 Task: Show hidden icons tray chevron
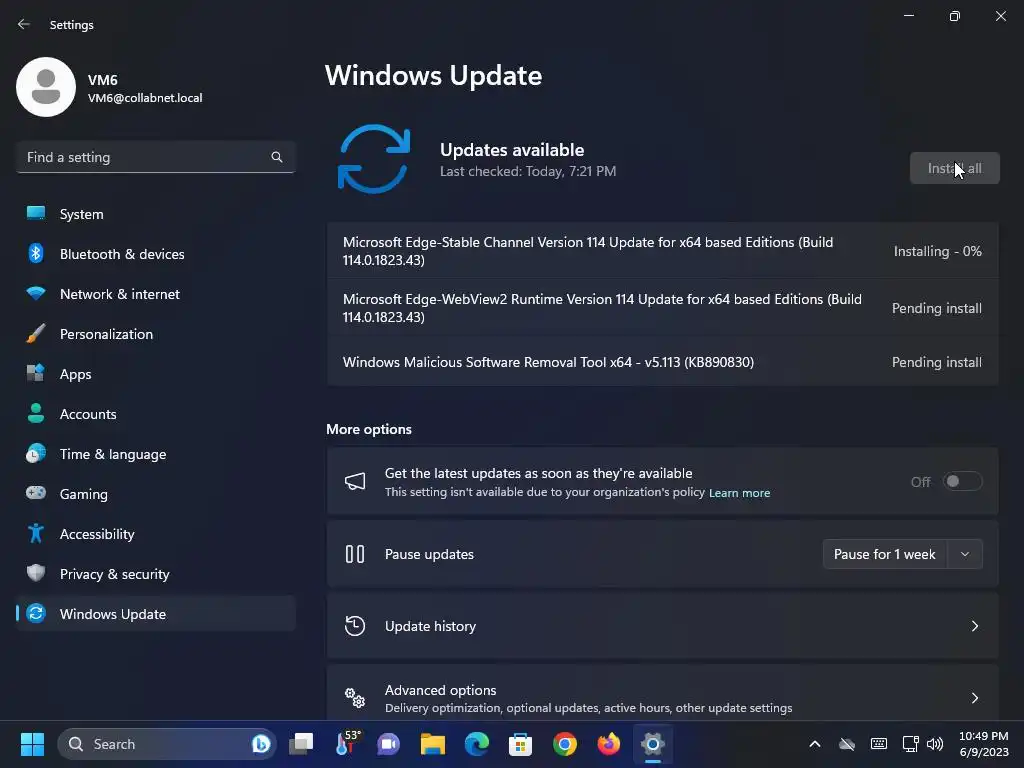click(815, 744)
